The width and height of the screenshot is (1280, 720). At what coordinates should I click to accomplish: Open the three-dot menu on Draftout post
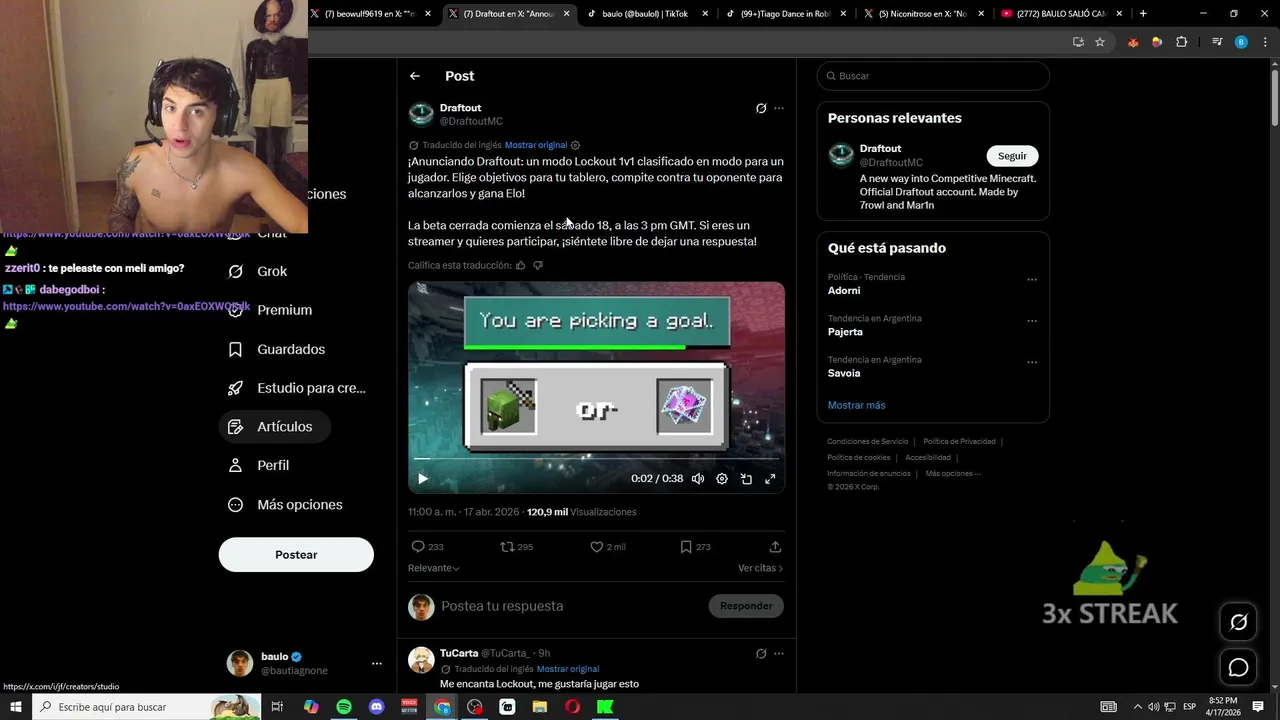tap(779, 108)
